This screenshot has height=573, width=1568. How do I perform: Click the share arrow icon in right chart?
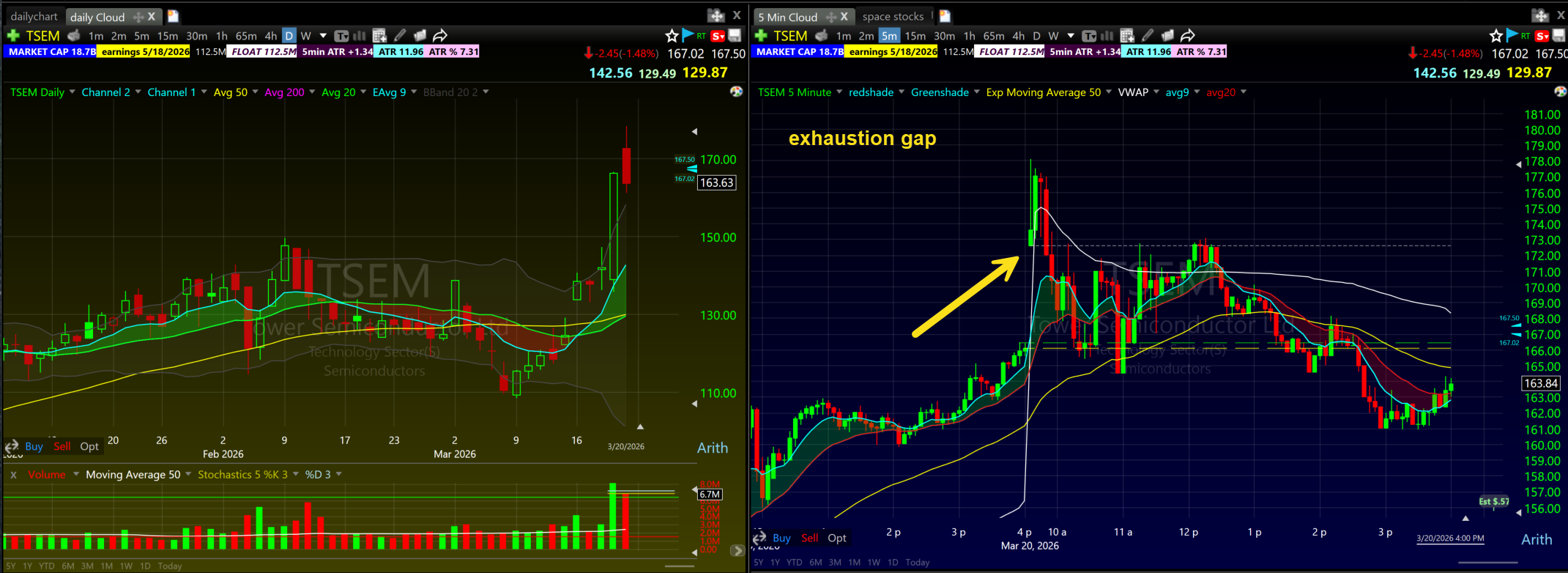(x=1188, y=35)
